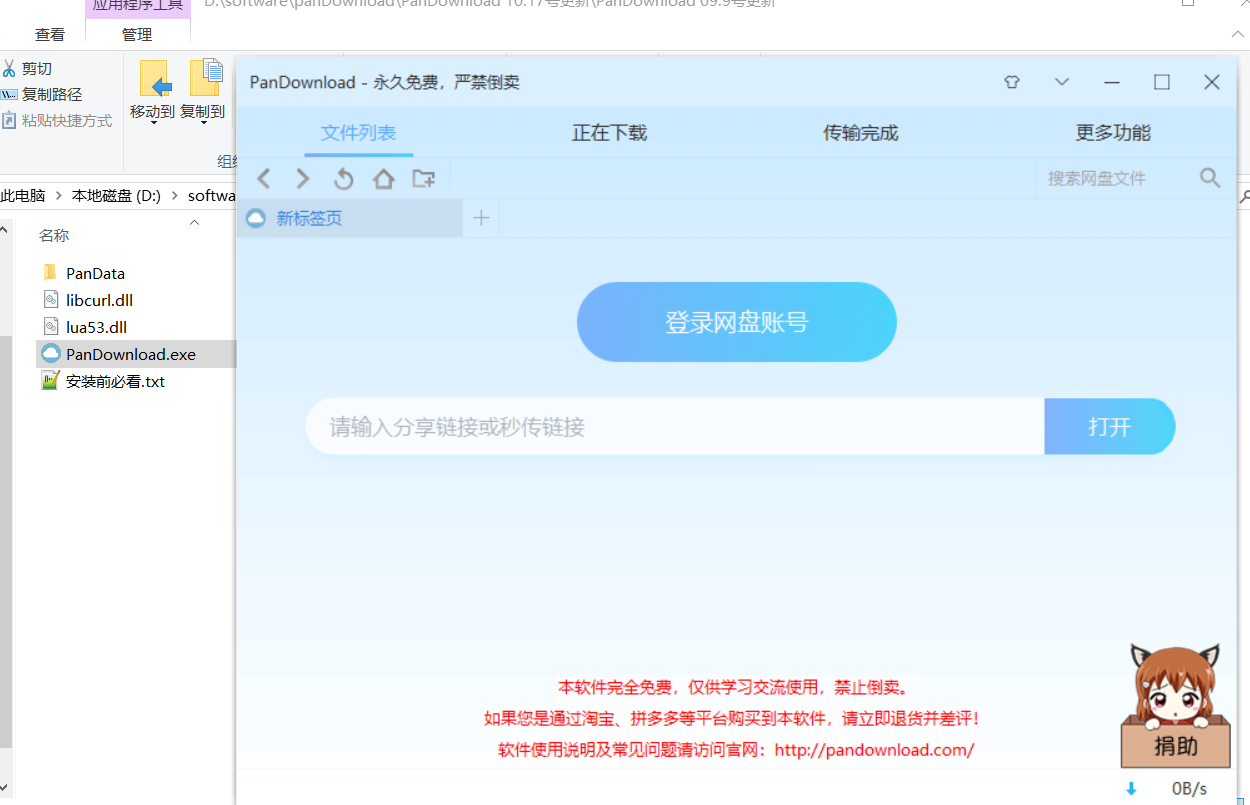Create a new folder in PanDownload
Viewport: 1250px width, 805px height.
point(424,179)
